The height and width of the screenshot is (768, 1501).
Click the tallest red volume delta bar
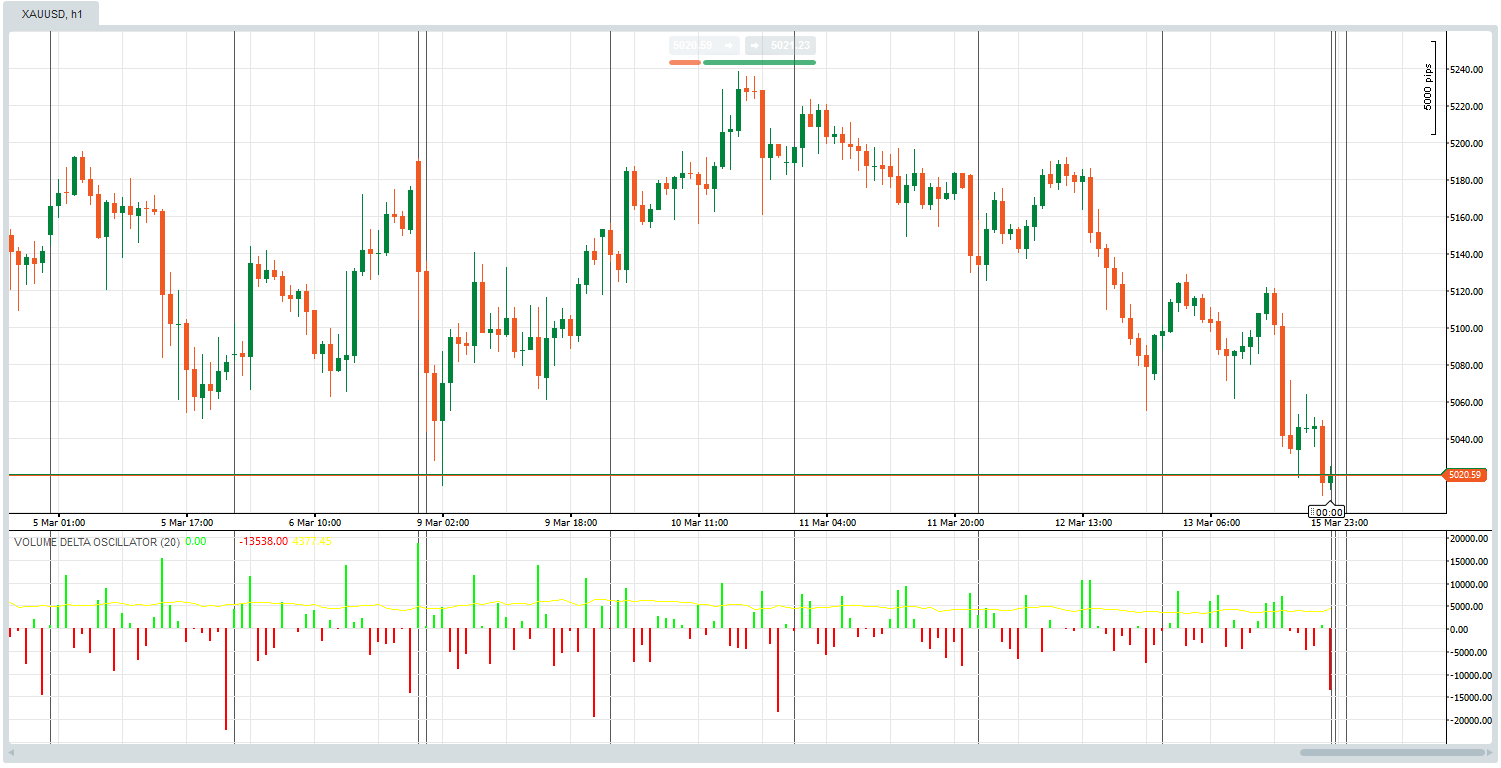point(228,680)
